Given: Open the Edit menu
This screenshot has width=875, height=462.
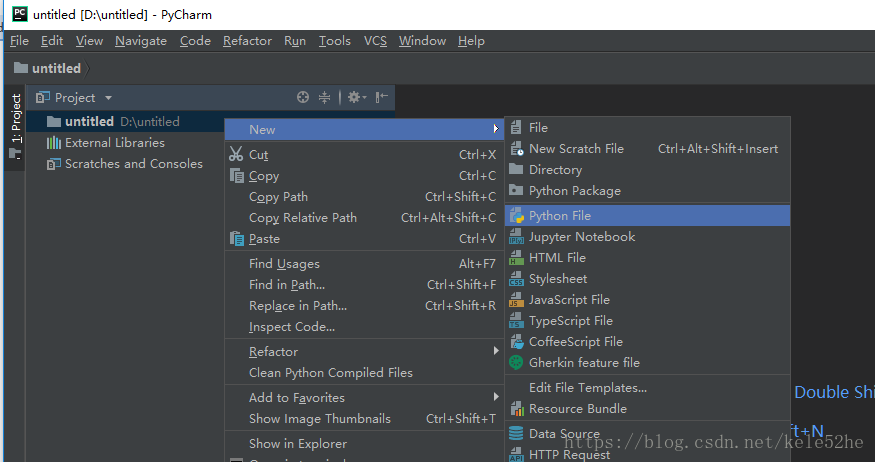Looking at the screenshot, I should pos(52,41).
